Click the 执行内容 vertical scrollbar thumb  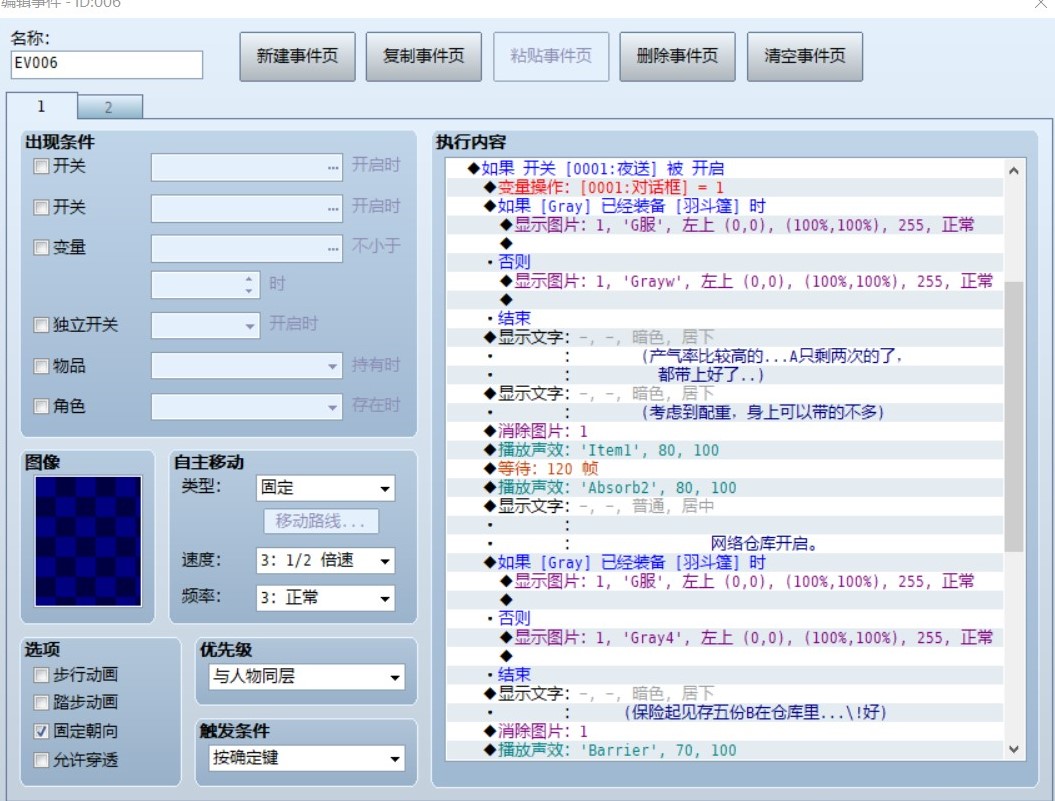pyautogui.click(x=1014, y=416)
